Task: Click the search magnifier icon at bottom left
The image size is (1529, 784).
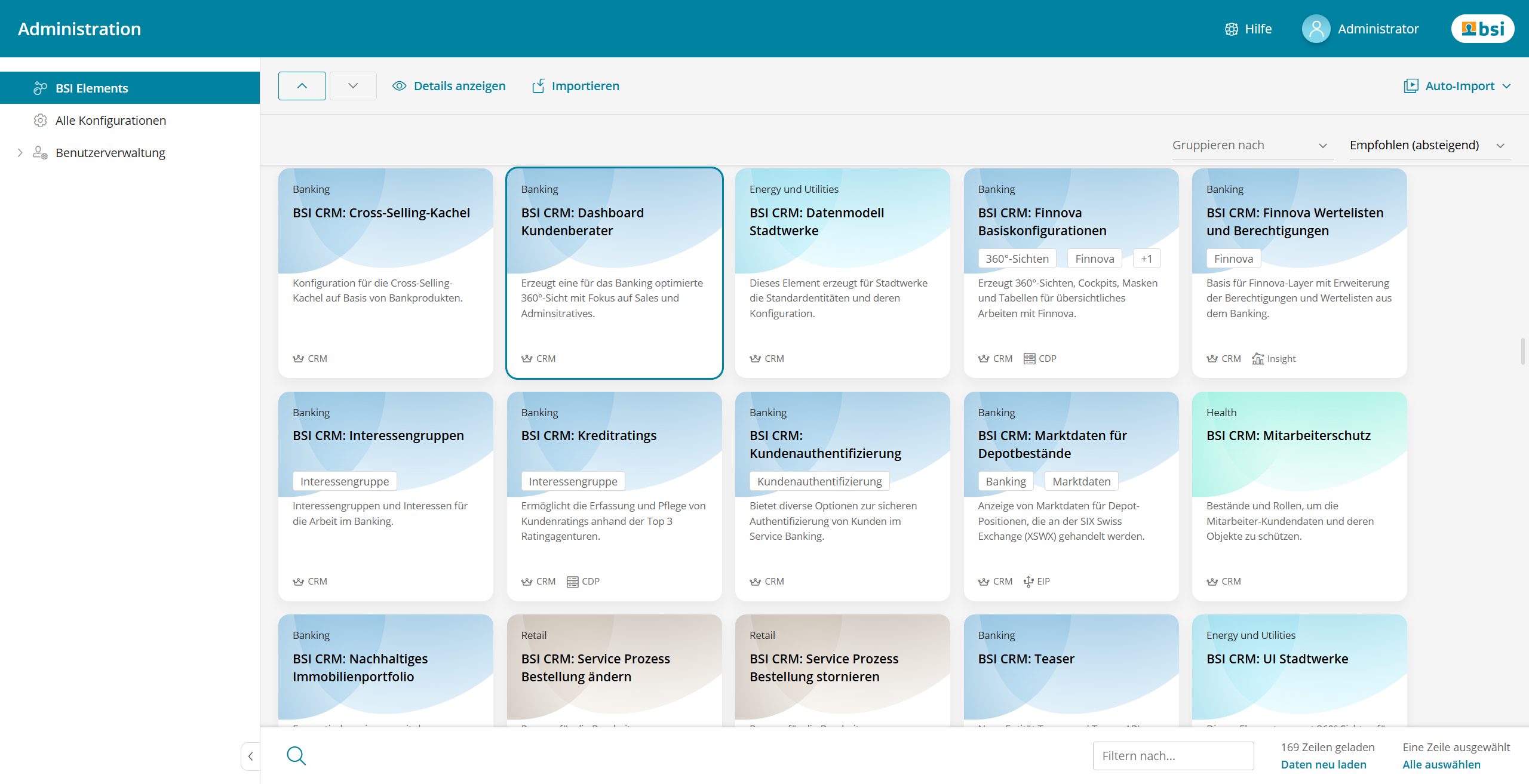Action: click(296, 755)
